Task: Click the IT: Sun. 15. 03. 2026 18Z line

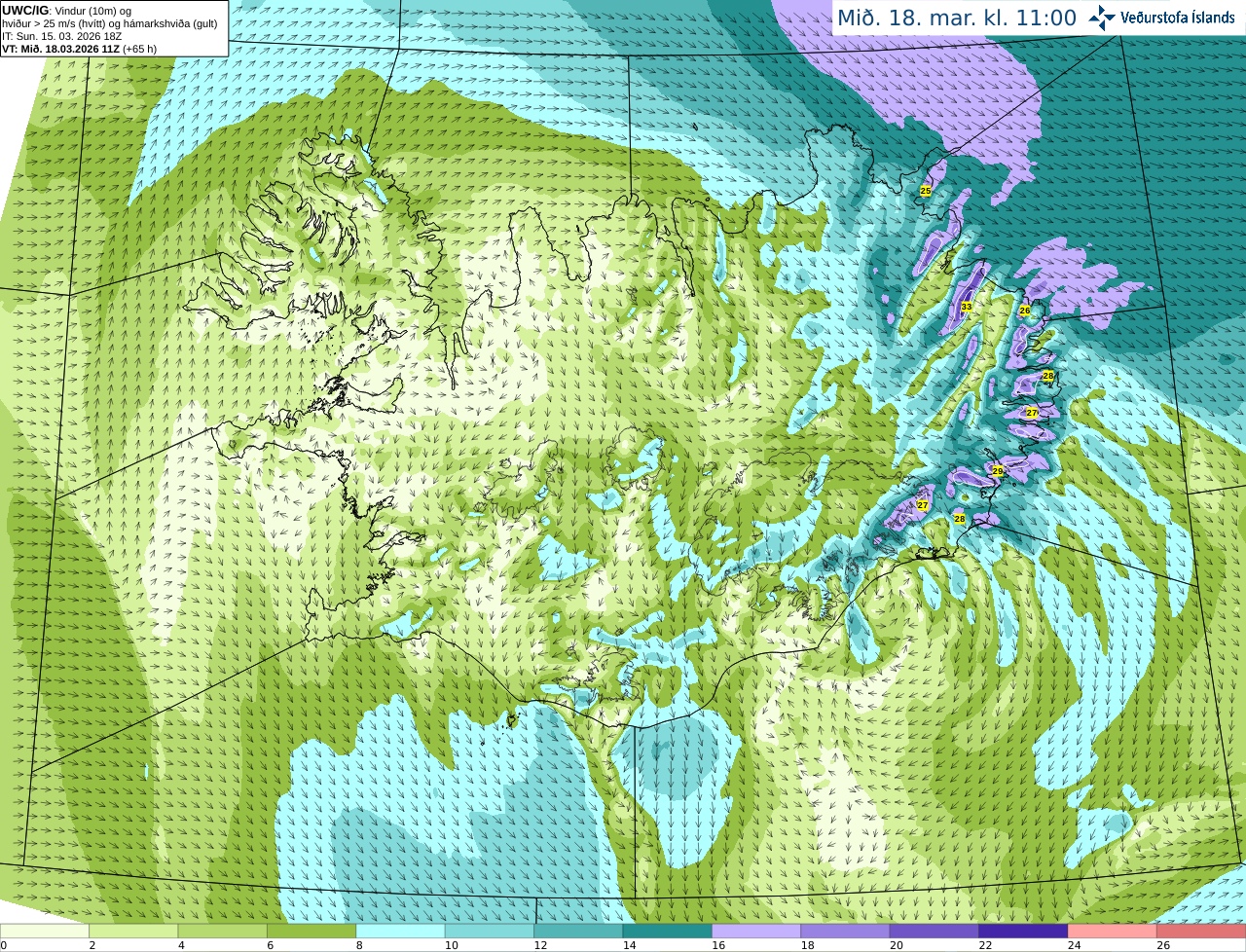Action: pyautogui.click(x=62, y=36)
